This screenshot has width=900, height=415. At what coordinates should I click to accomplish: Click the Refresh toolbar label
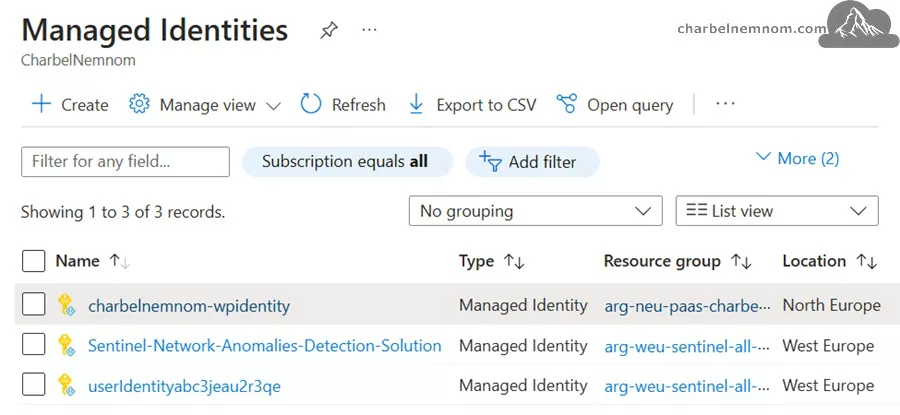359,105
